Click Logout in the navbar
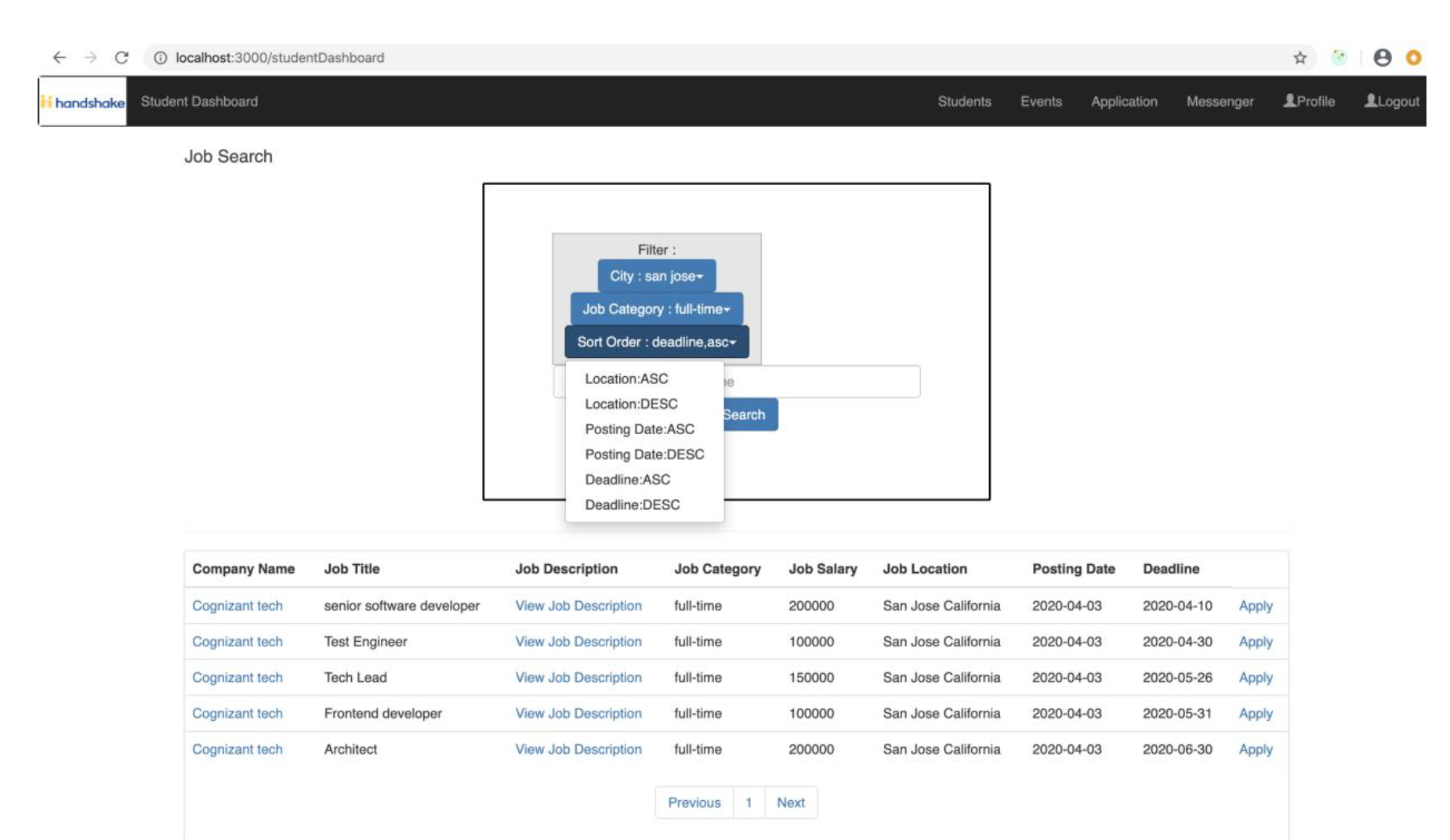This screenshot has width=1450, height=840. tap(1392, 101)
